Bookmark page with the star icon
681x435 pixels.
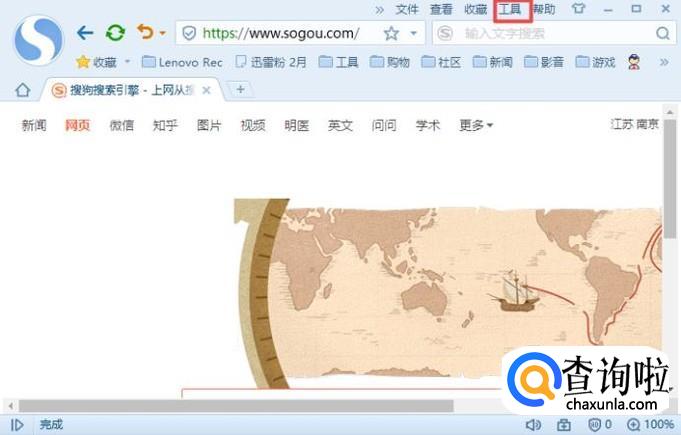[391, 33]
